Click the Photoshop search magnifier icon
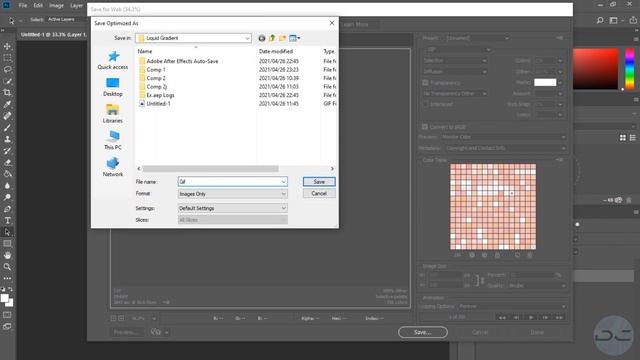 click(600, 20)
